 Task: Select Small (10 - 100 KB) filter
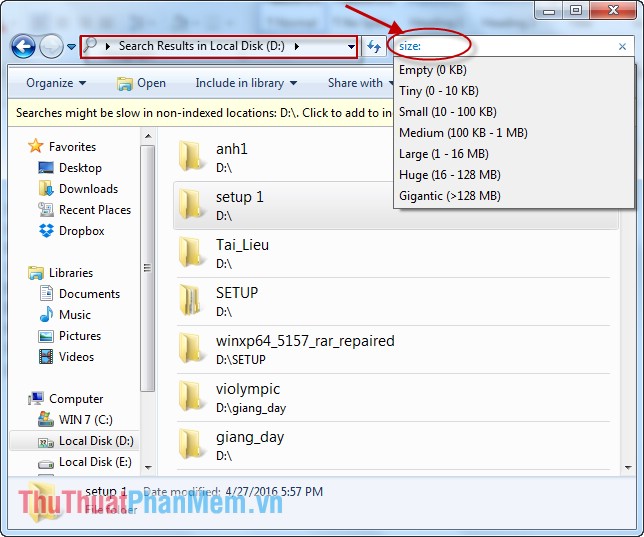pyautogui.click(x=513, y=112)
